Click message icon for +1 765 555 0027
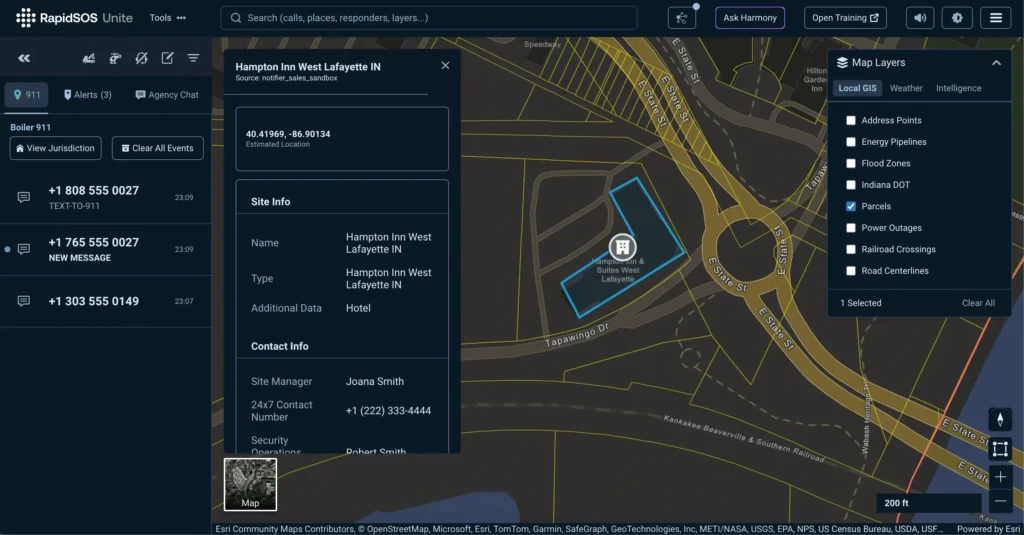This screenshot has width=1024, height=535. (x=24, y=249)
